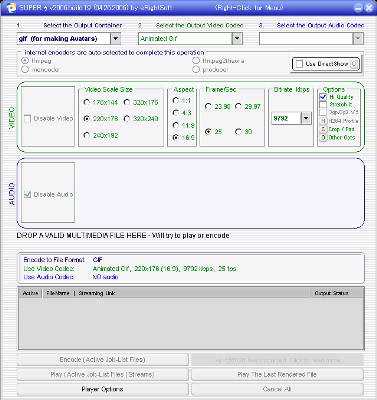This screenshot has width=377, height=400.
Task: Choose video scale size 320x176
Action: pyautogui.click(x=127, y=102)
